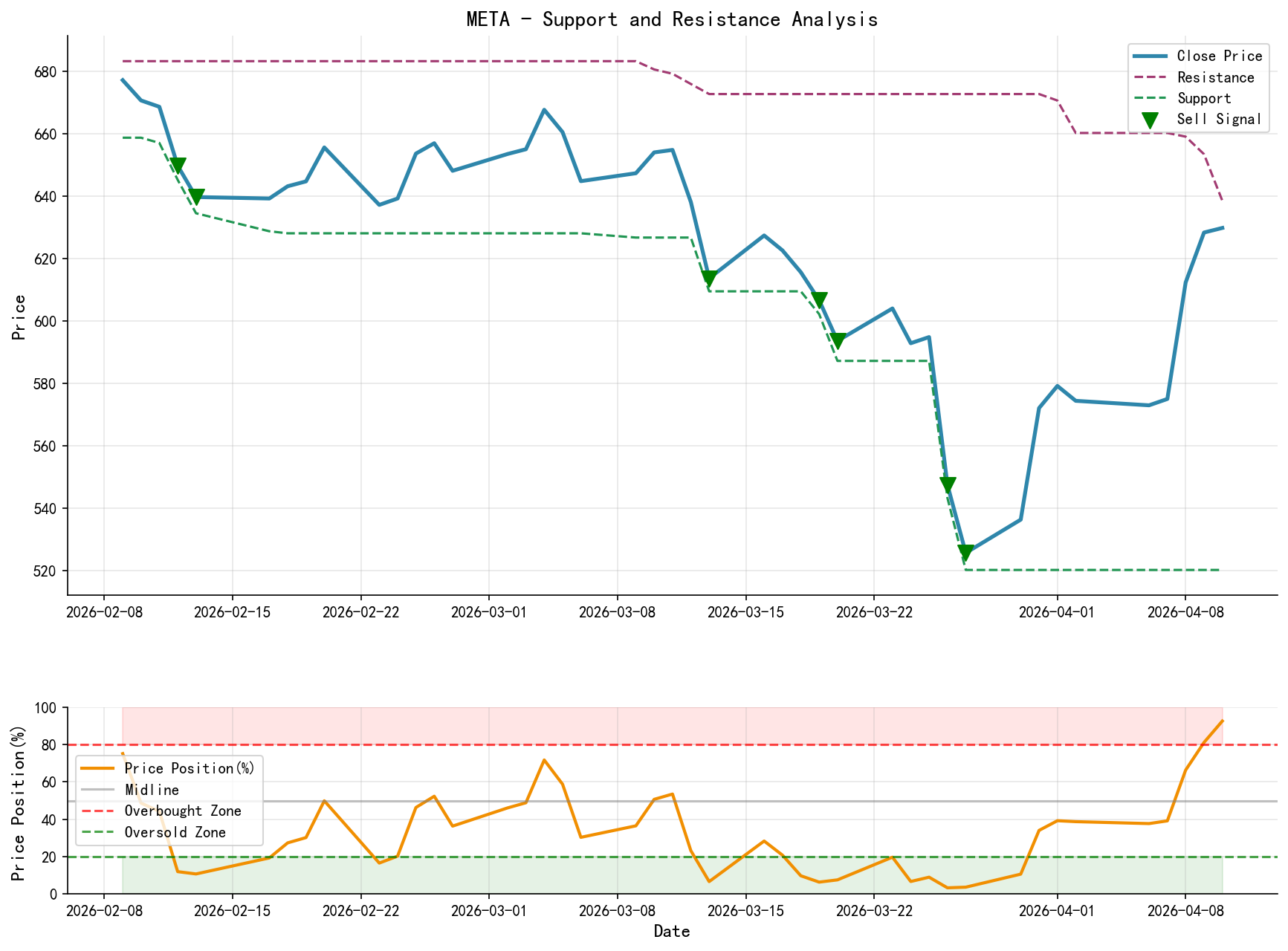Click the 2026-02-15 date tick on the top chart
The image size is (1288, 951).
pyautogui.click(x=233, y=611)
